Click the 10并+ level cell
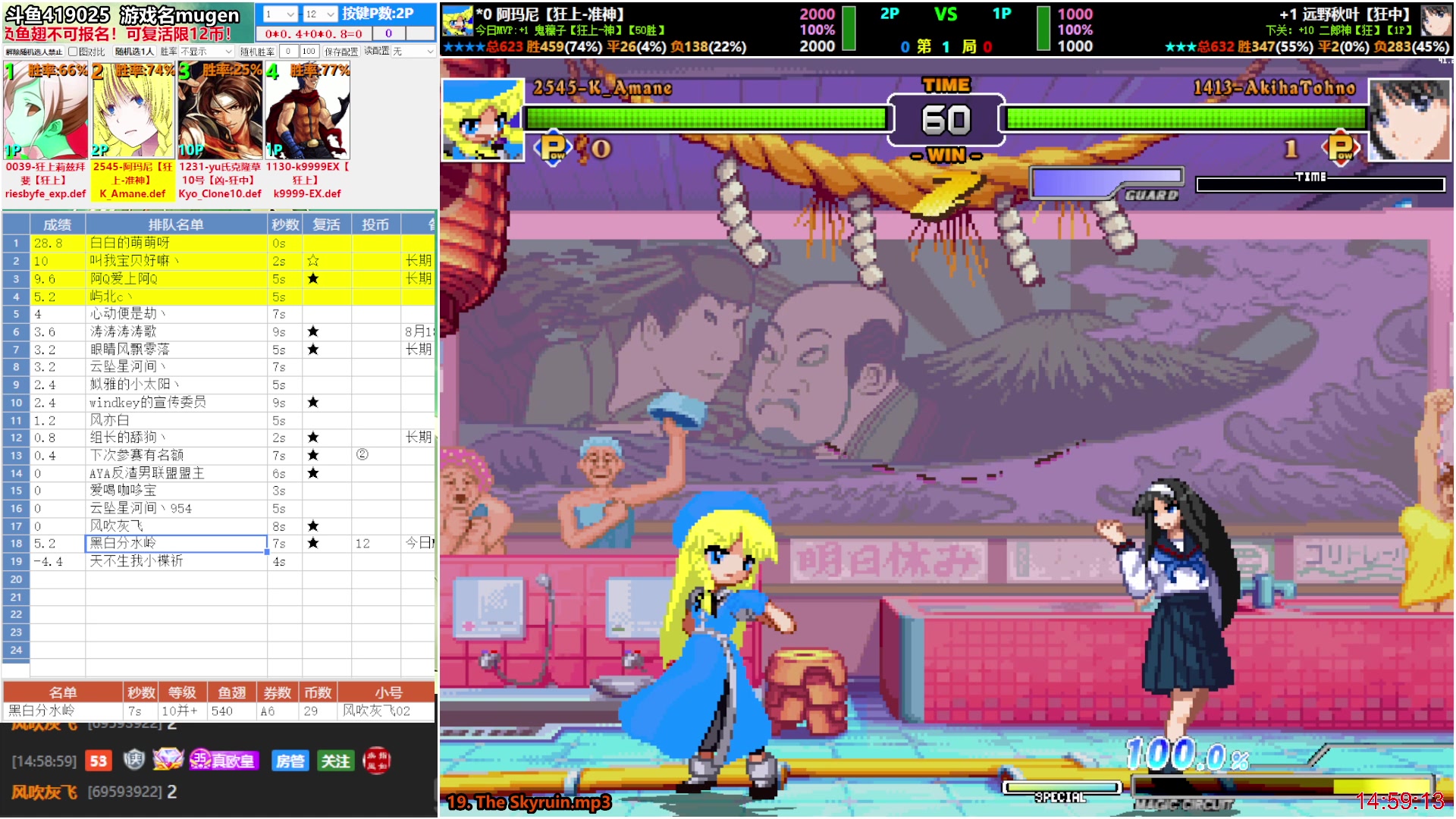The height and width of the screenshot is (819, 1456). tap(182, 711)
